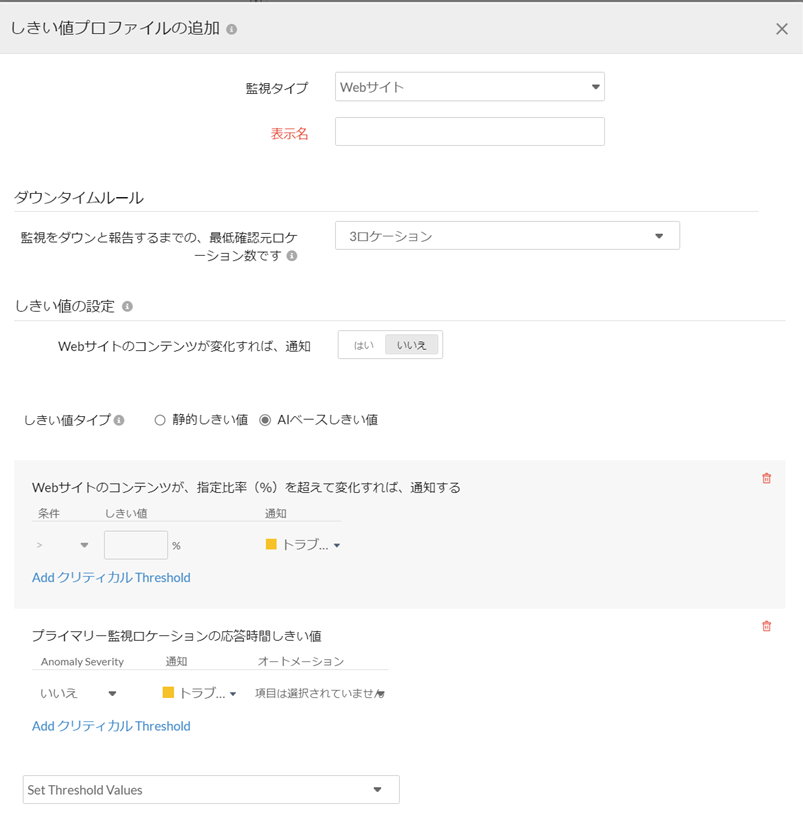Open the Set Threshold Values dropdown
The height and width of the screenshot is (825, 803).
pyautogui.click(x=211, y=789)
